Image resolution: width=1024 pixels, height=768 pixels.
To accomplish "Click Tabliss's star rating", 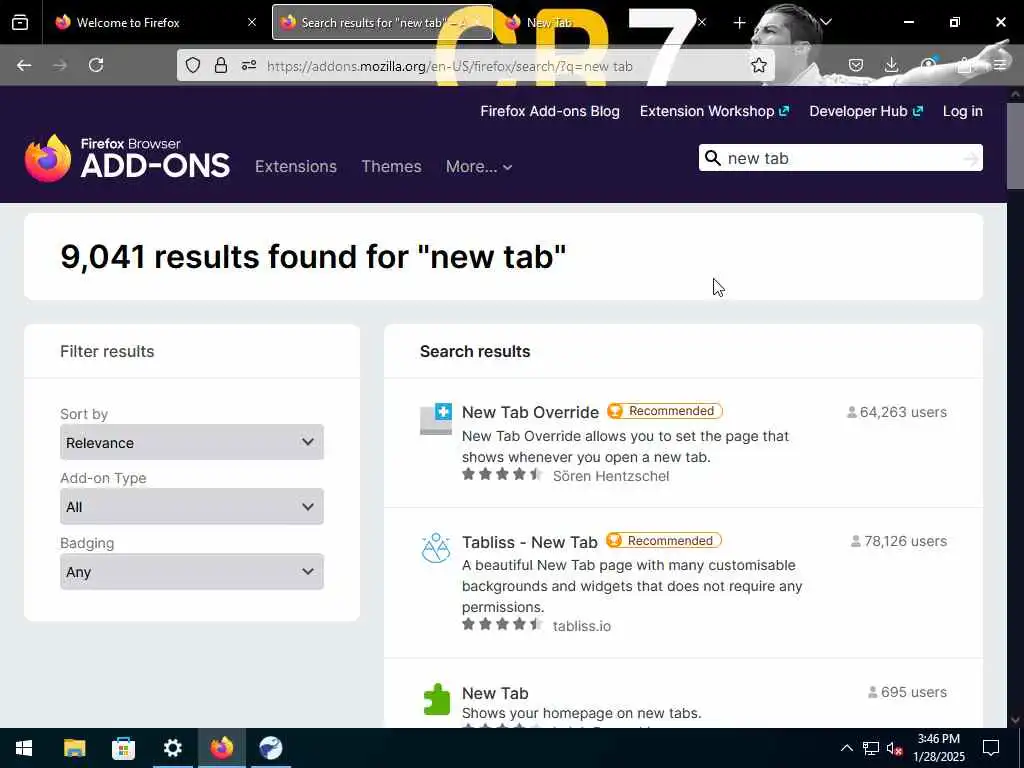I will point(502,624).
